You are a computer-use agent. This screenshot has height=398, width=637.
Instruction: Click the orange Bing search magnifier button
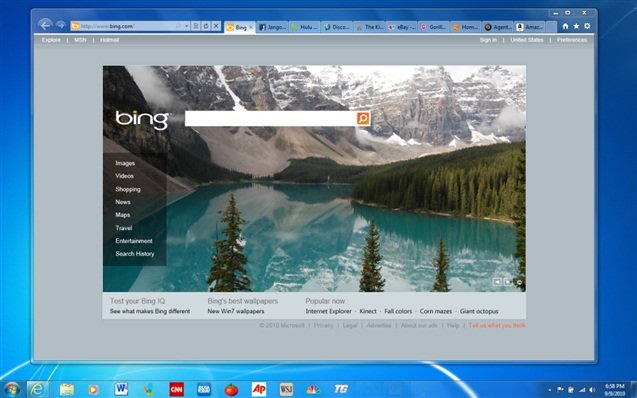coord(363,118)
